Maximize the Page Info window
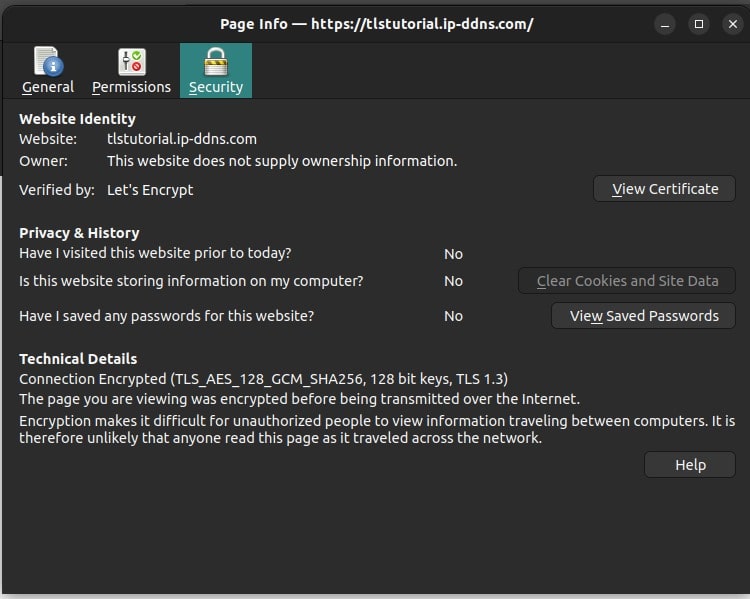 (699, 23)
